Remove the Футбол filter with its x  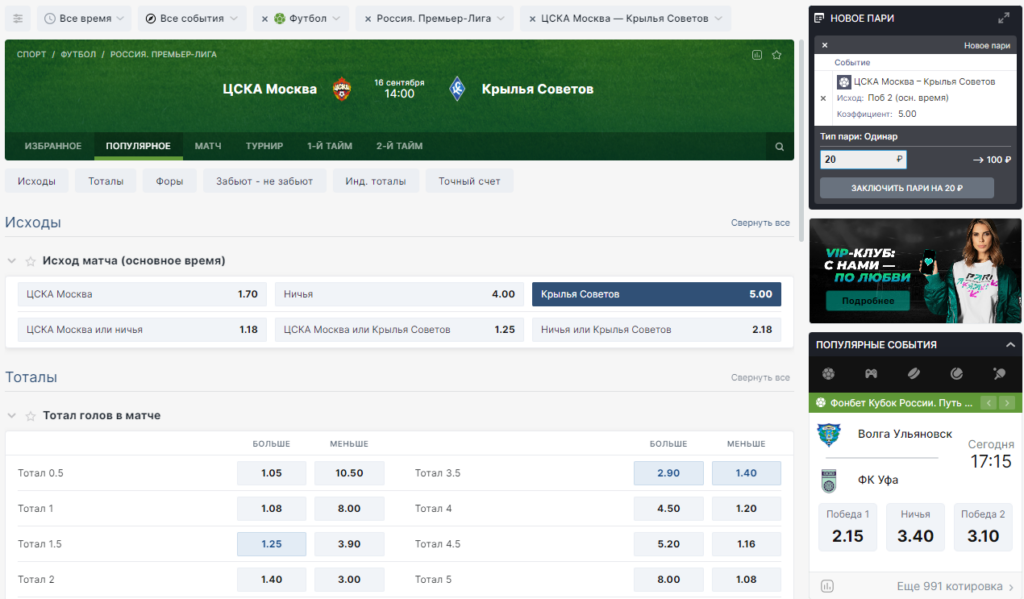(x=264, y=19)
